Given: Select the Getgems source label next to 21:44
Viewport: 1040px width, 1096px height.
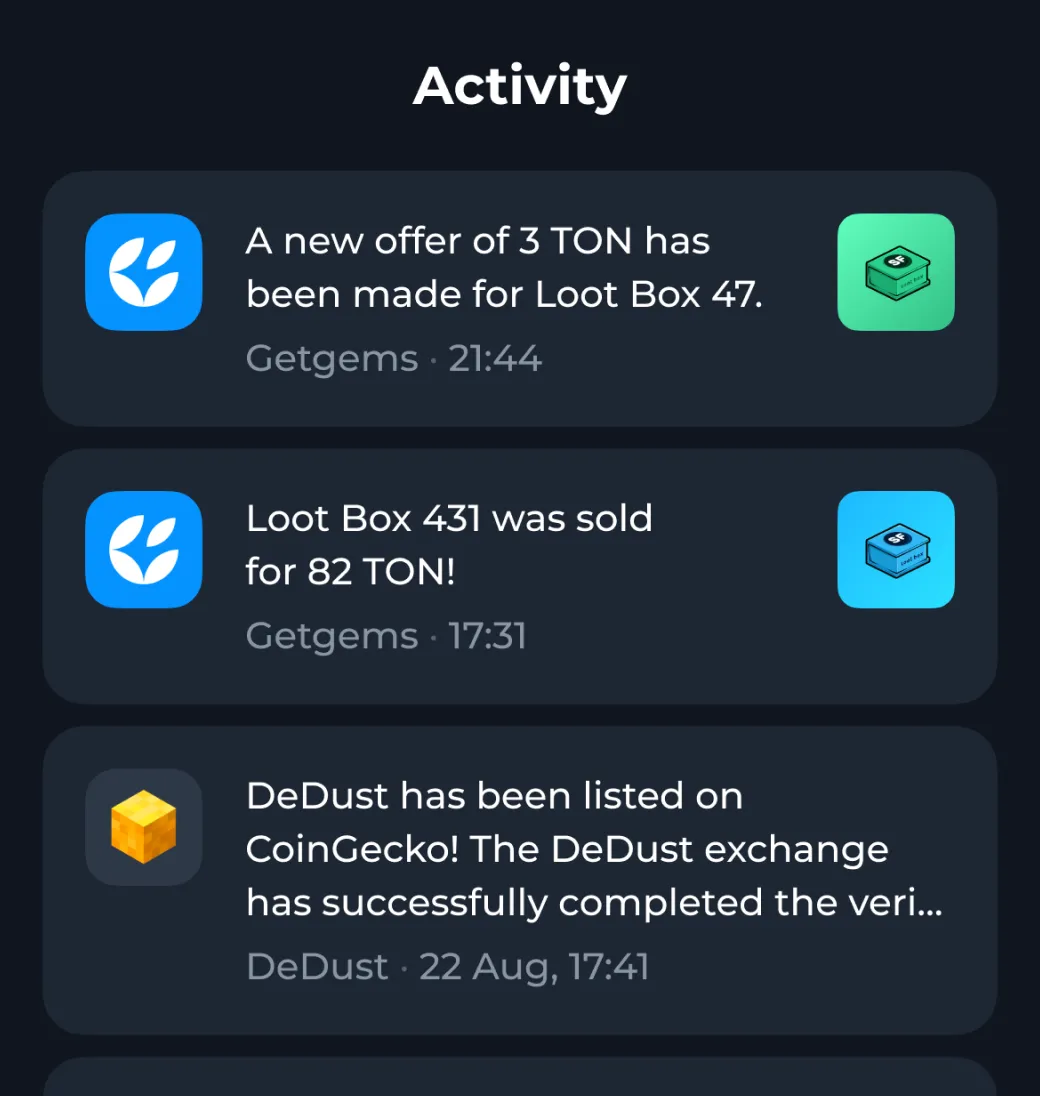Looking at the screenshot, I should tap(331, 358).
